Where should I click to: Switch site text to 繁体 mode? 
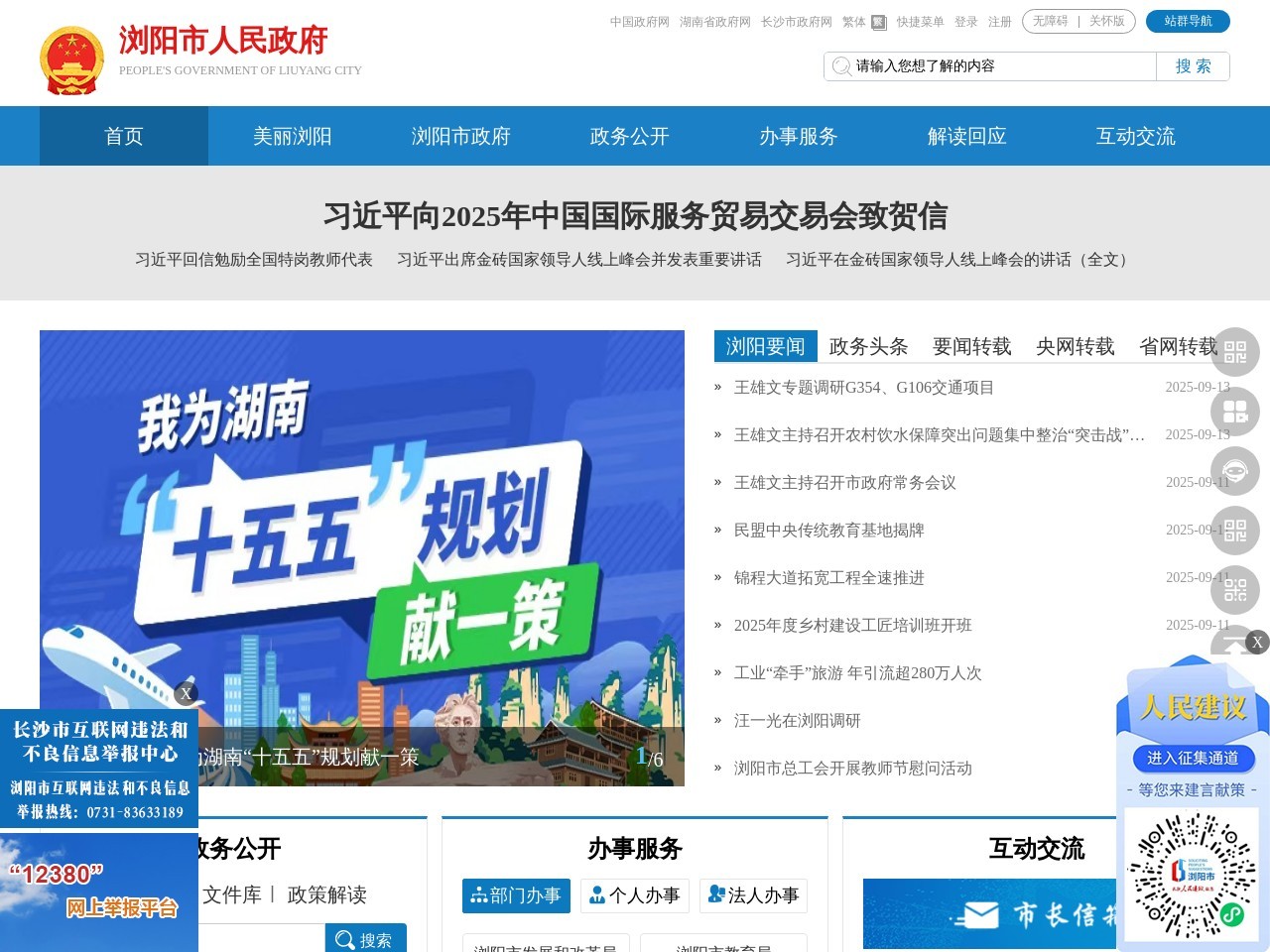(x=853, y=21)
